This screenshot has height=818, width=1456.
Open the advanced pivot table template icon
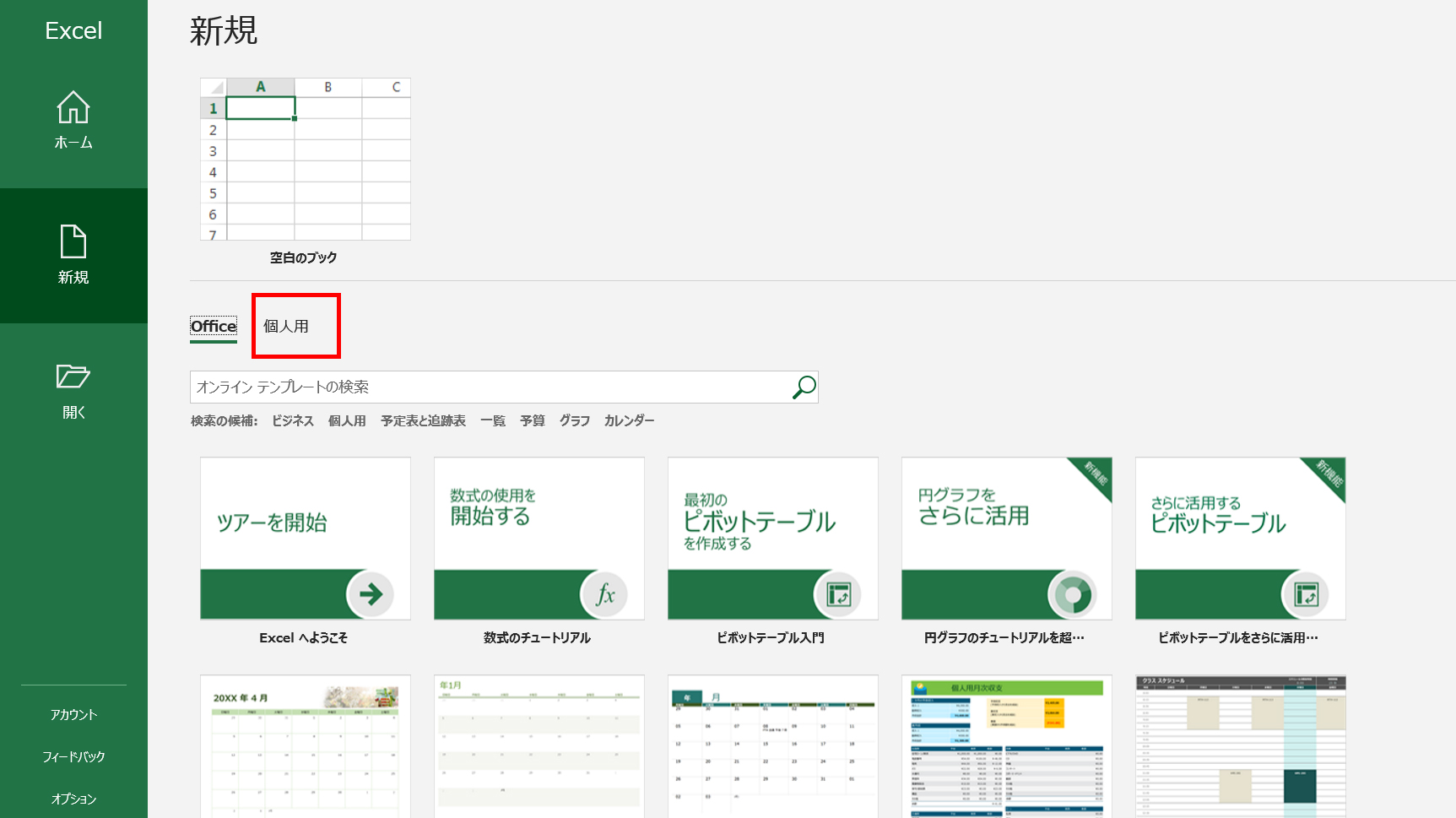1239,539
